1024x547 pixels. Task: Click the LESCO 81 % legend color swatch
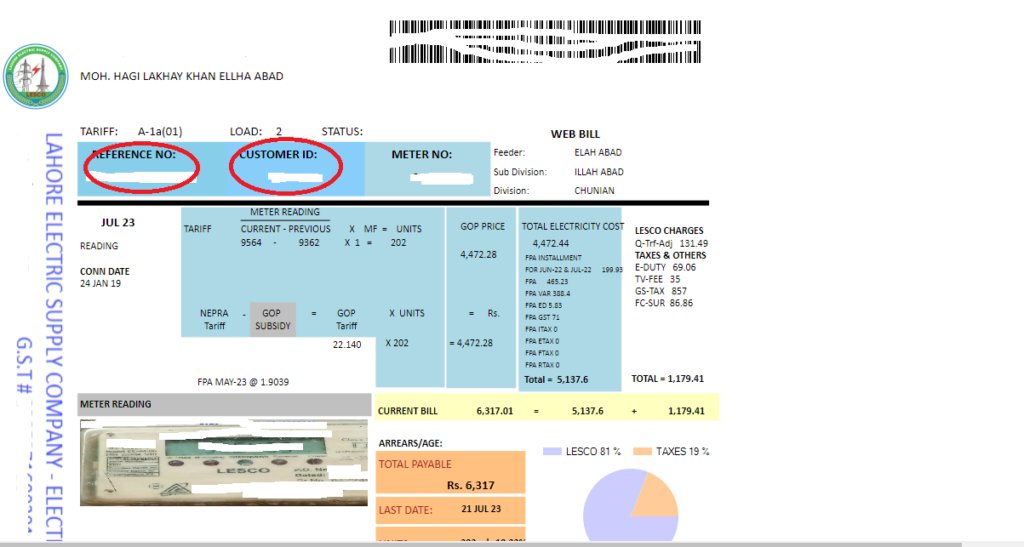tap(552, 451)
